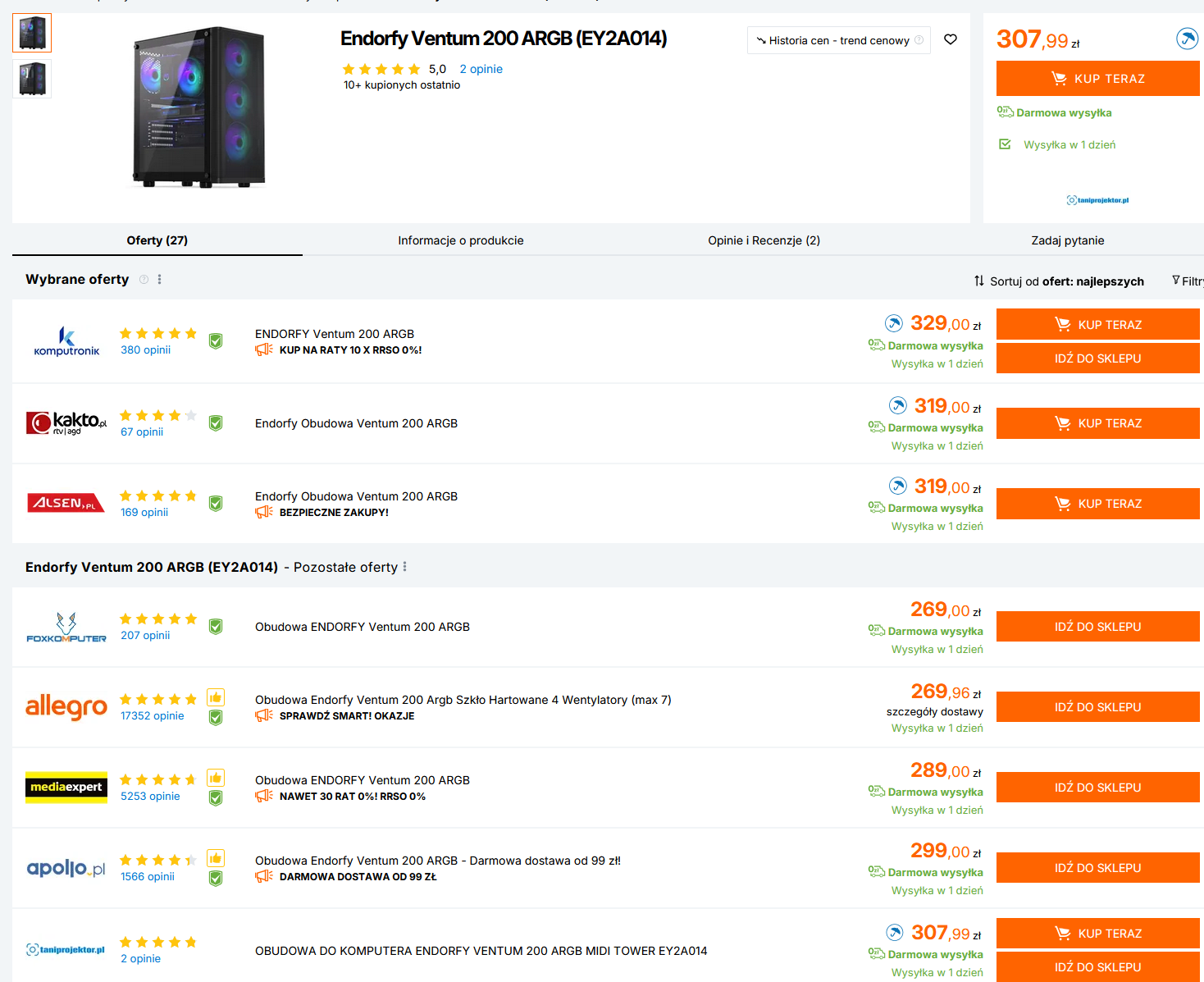Click Alsen trusted shop shield badge

pos(216,503)
